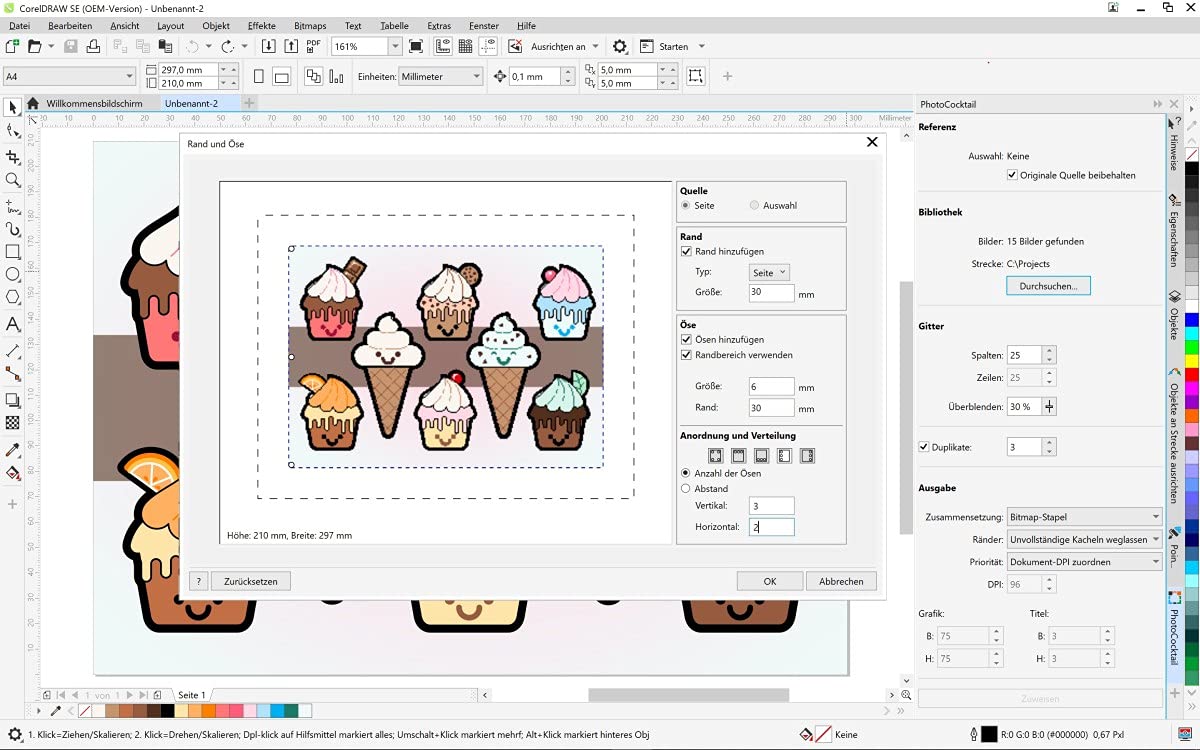
Task: Select the Artistic Media tool
Action: [x=13, y=229]
